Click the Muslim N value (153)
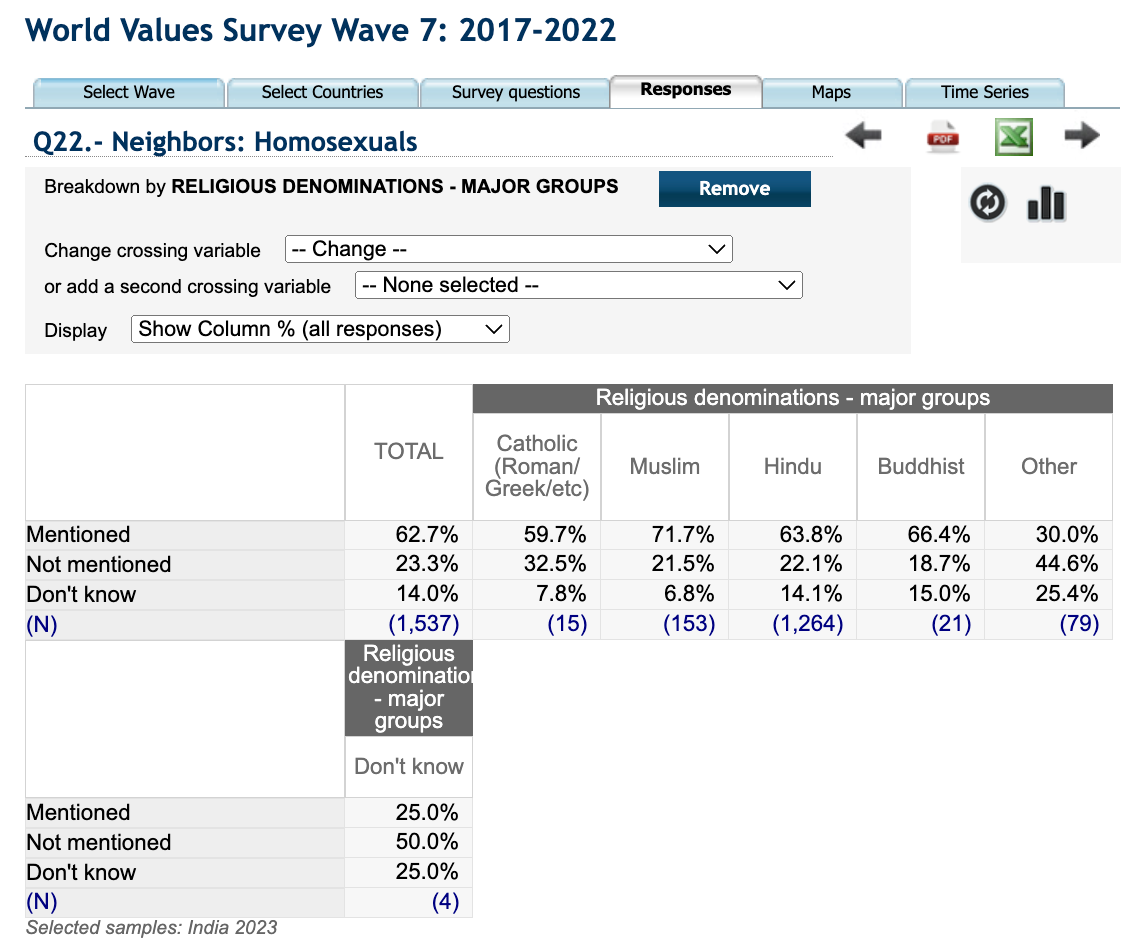This screenshot has height=950, width=1130. click(689, 623)
